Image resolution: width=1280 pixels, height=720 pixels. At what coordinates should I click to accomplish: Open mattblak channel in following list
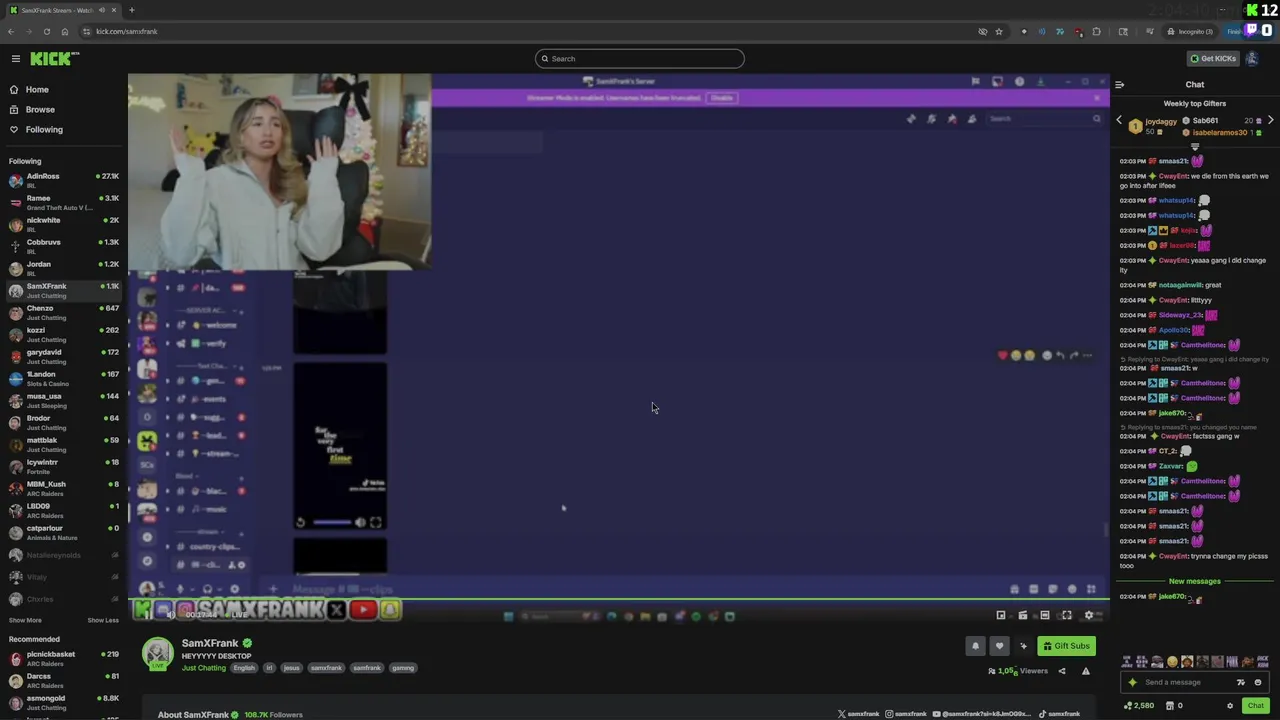pos(62,444)
